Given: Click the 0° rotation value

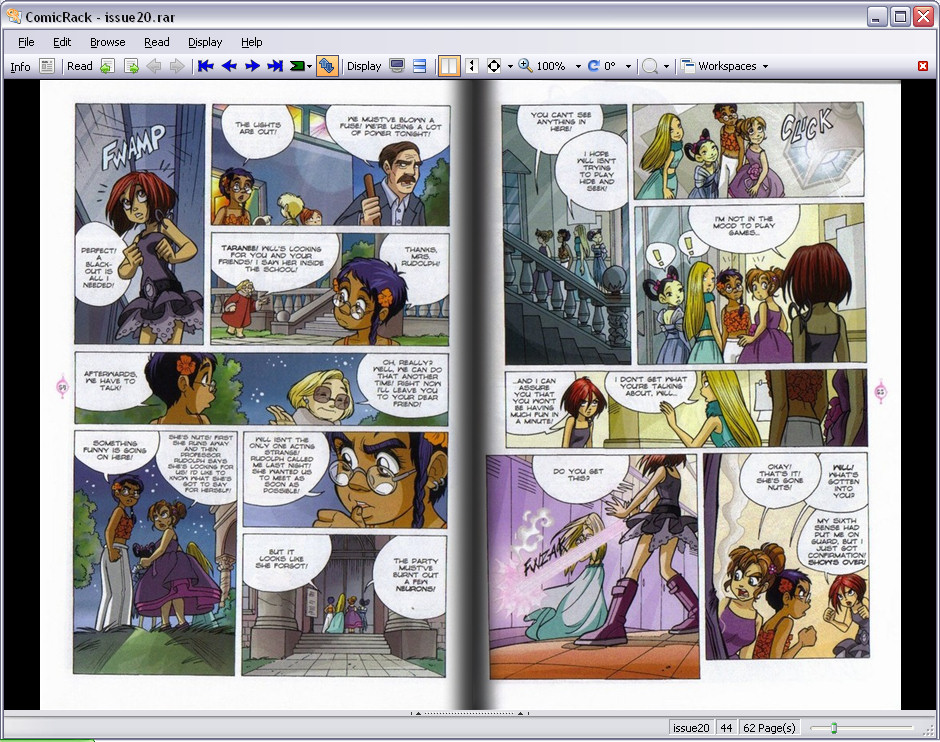Looking at the screenshot, I should pos(610,66).
